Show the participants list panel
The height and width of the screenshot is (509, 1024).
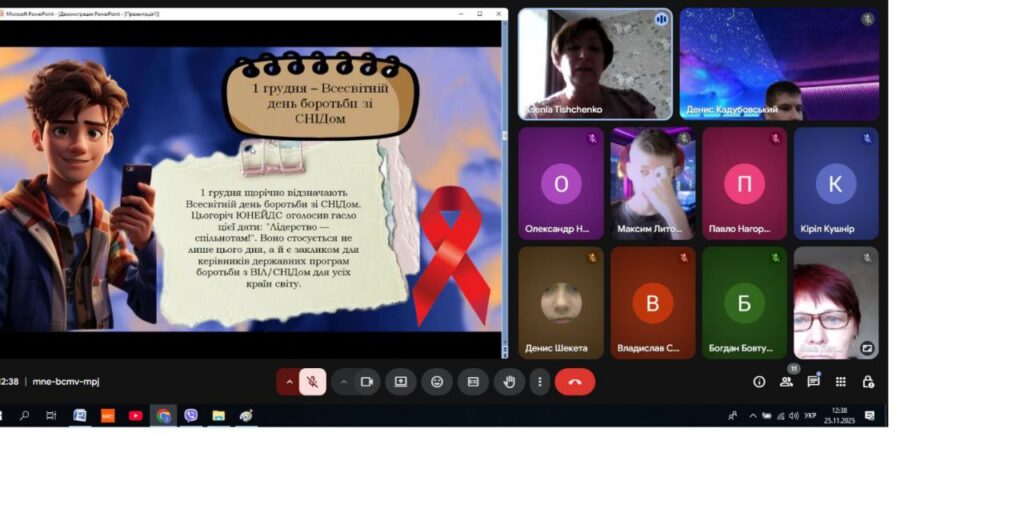[x=786, y=382]
